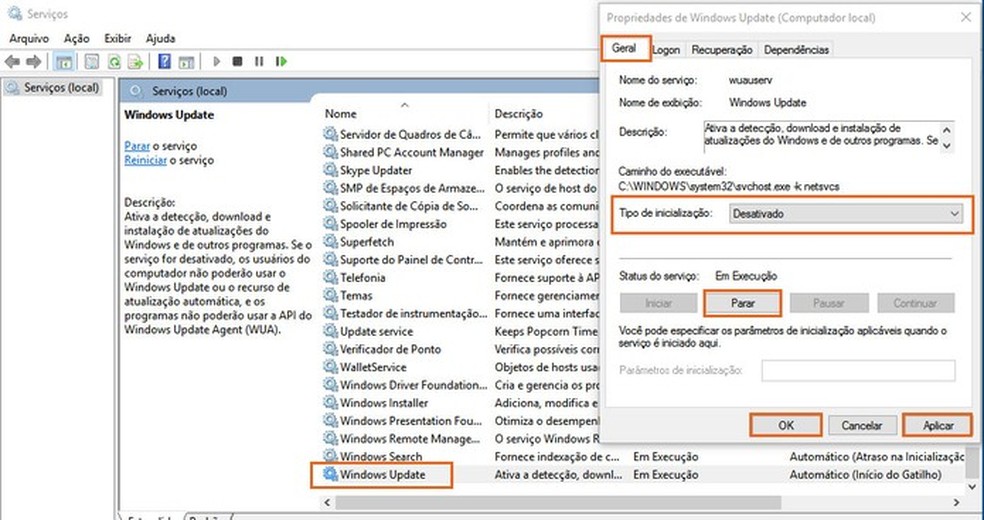Viewport: 984px width, 520px height.
Task: Open Help via the blue question-mark icon
Action: click(164, 61)
